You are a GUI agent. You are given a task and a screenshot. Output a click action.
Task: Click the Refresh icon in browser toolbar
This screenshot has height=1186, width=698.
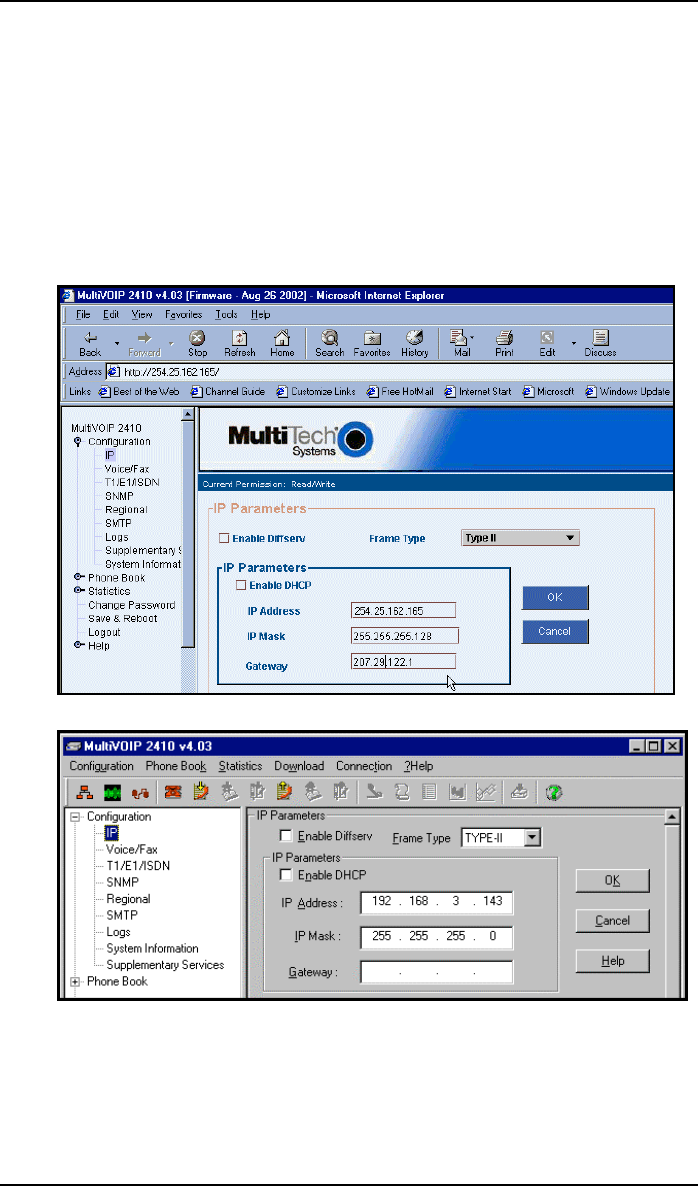coord(239,343)
